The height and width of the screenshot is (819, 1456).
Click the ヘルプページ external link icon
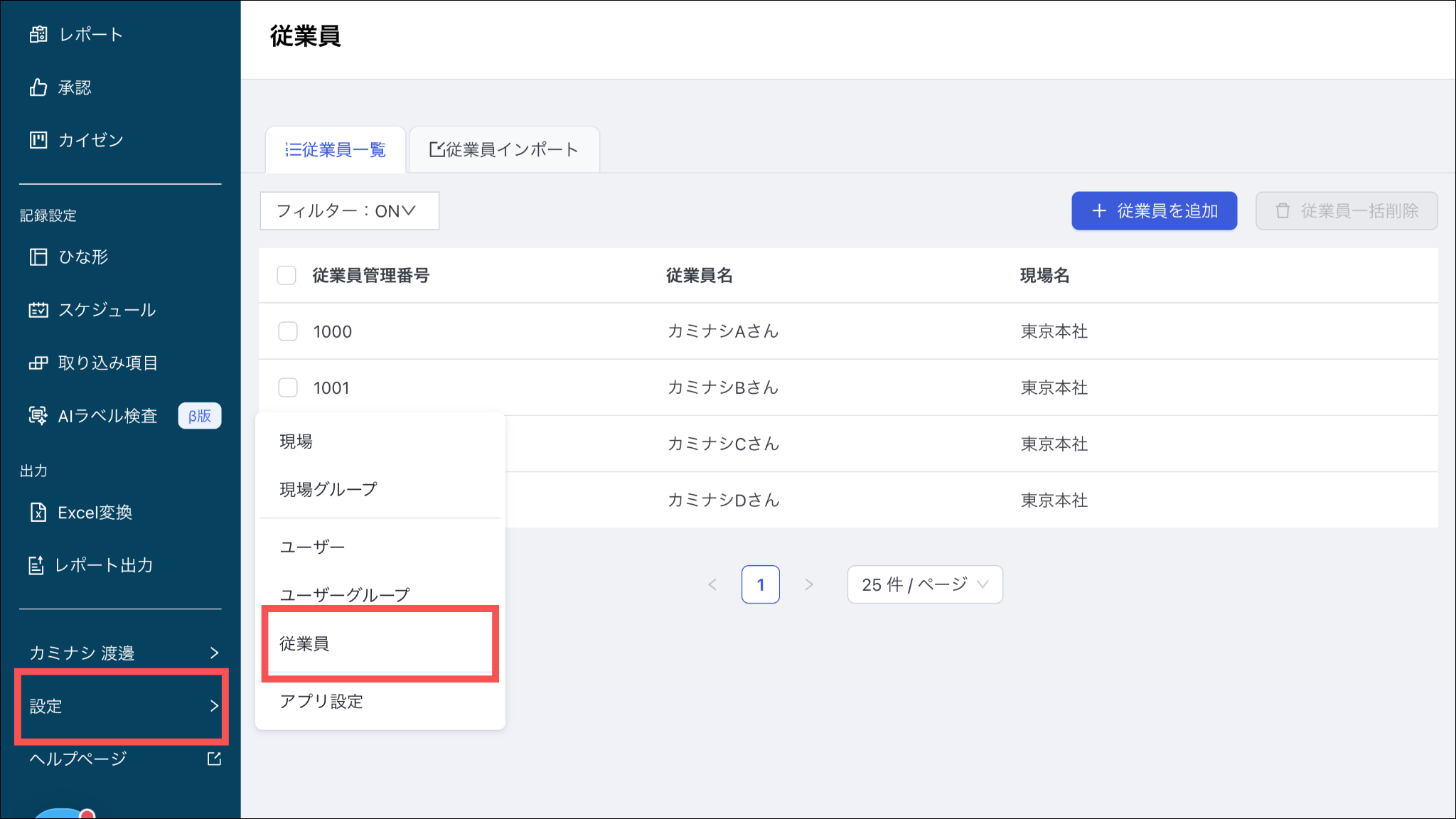pos(214,759)
